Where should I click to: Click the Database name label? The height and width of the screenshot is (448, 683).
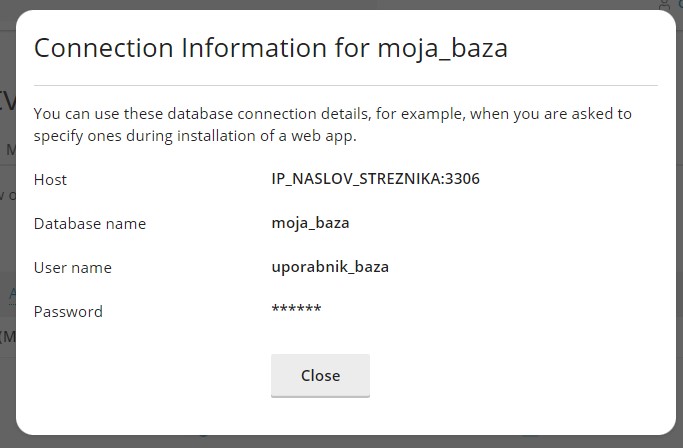click(90, 224)
